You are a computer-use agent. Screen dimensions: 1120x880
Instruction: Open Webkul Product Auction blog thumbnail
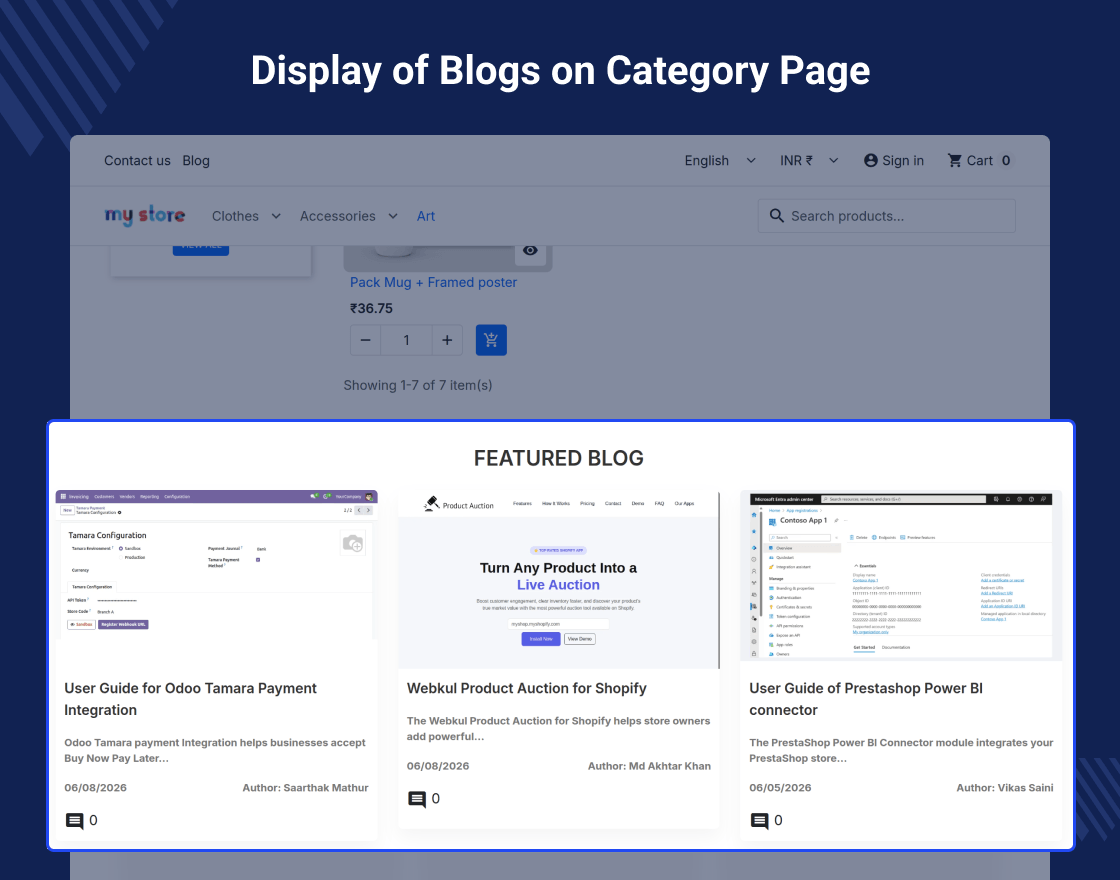pyautogui.click(x=559, y=579)
